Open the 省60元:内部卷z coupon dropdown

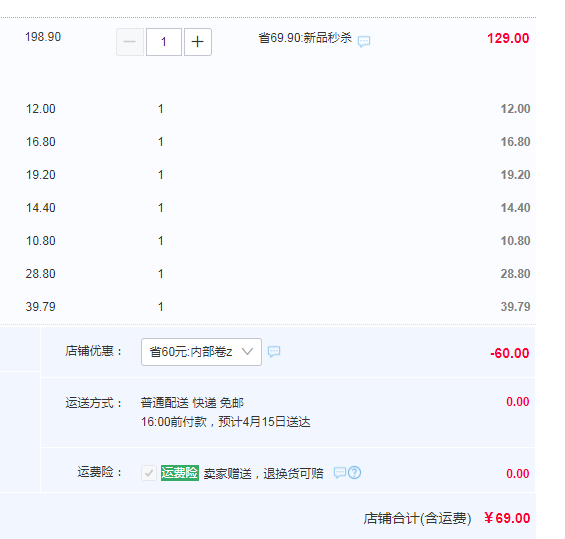coord(201,352)
